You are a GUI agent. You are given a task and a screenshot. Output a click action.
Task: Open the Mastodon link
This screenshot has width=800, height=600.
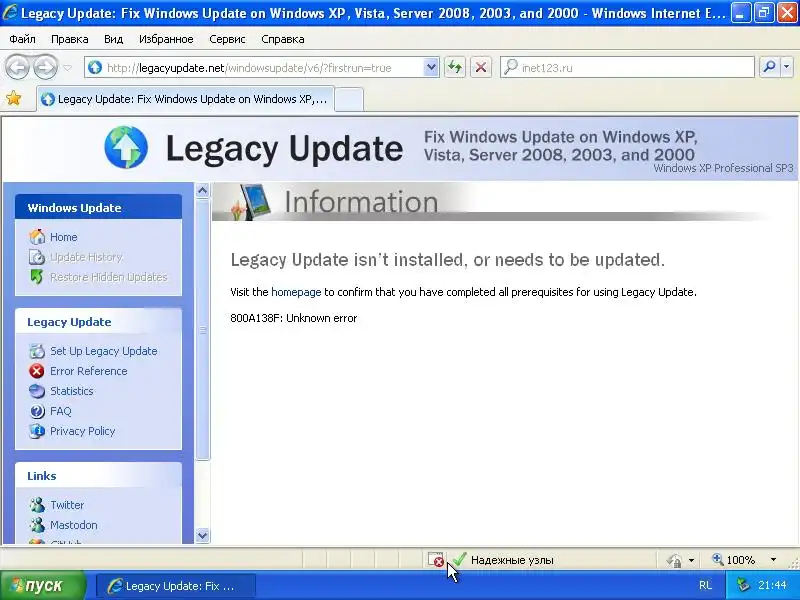[74, 525]
